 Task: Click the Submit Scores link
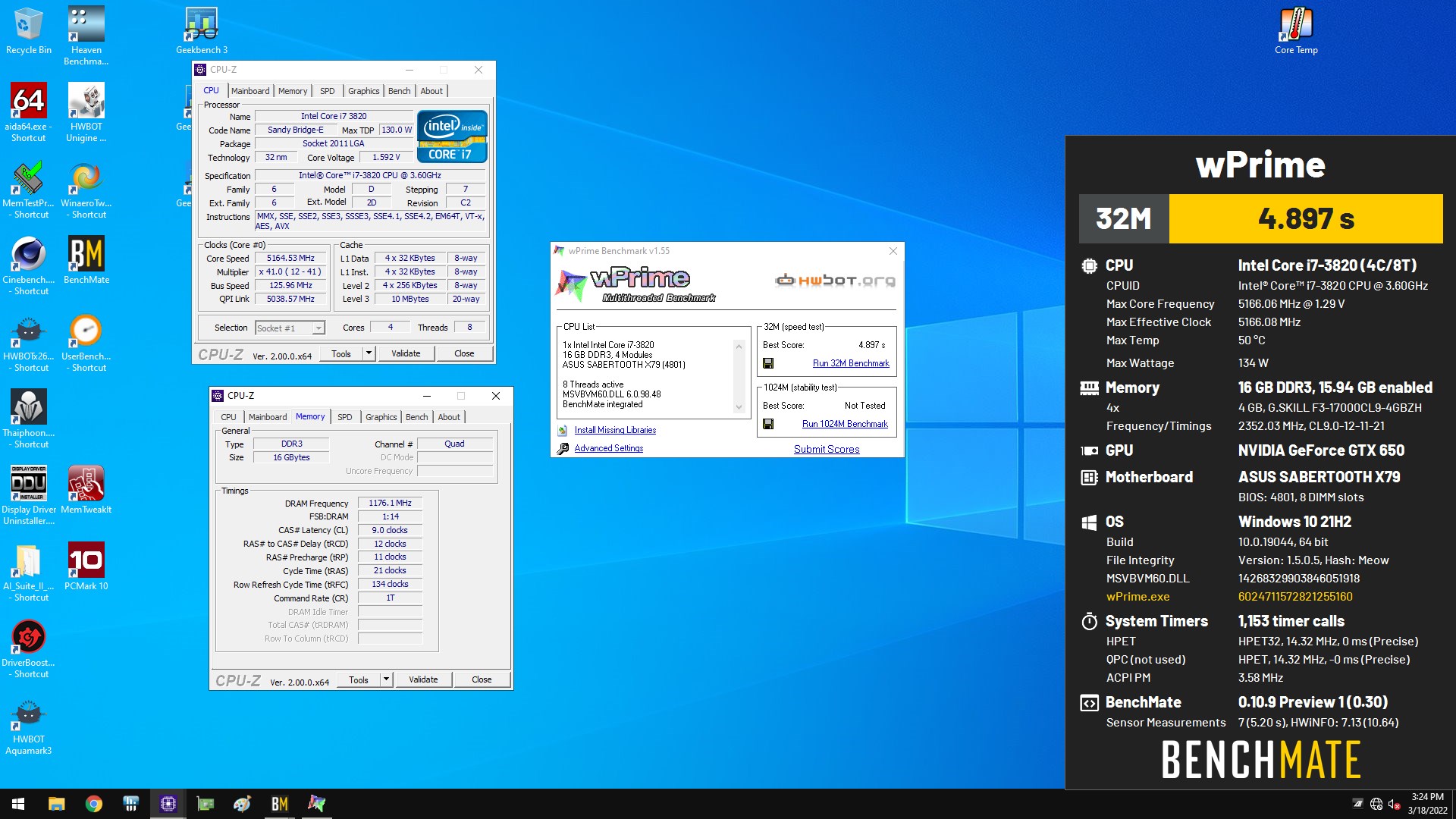coord(827,449)
